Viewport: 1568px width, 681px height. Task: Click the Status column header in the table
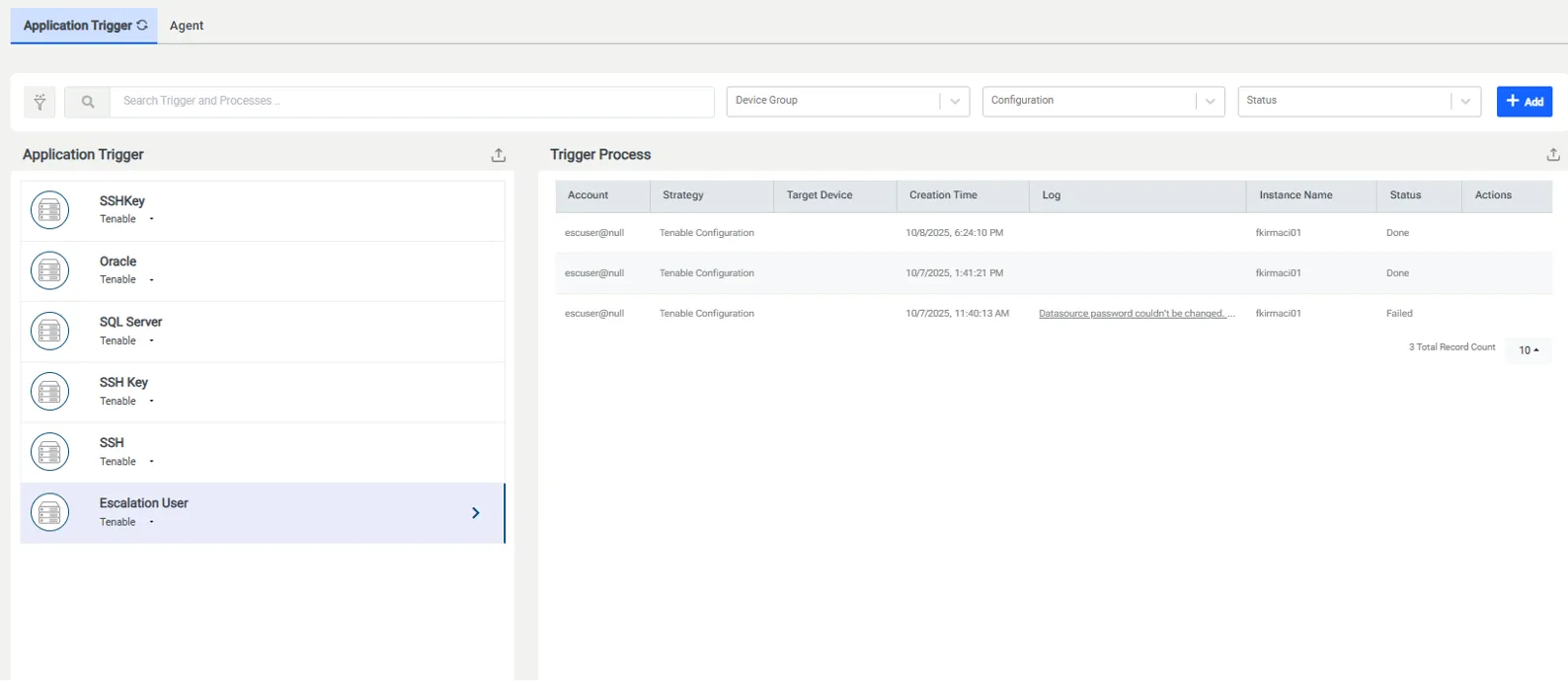tap(1419, 195)
